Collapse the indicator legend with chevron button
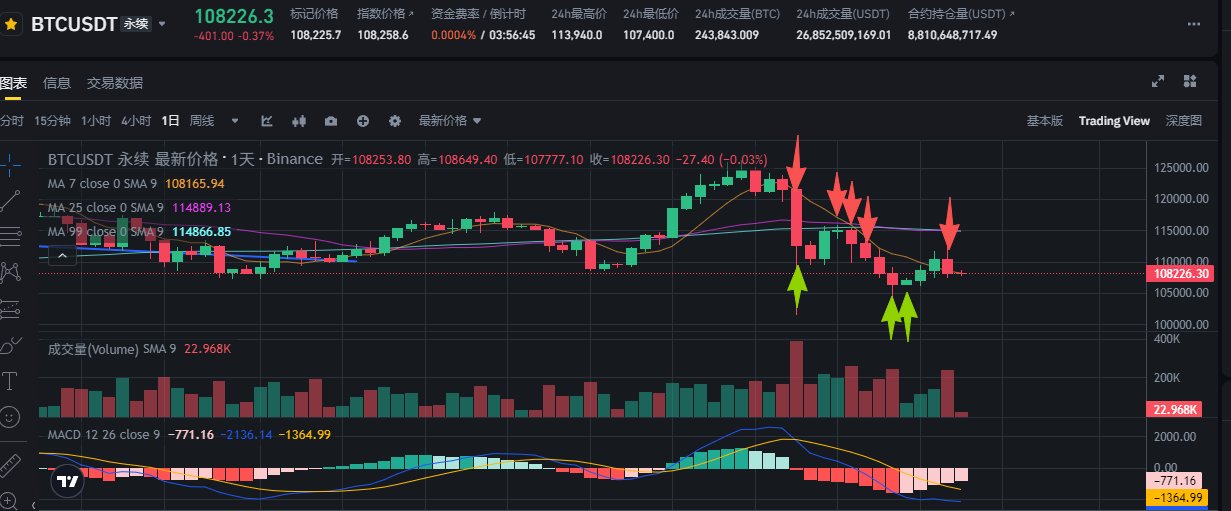Viewport: 1231px width, 511px height. click(62, 256)
